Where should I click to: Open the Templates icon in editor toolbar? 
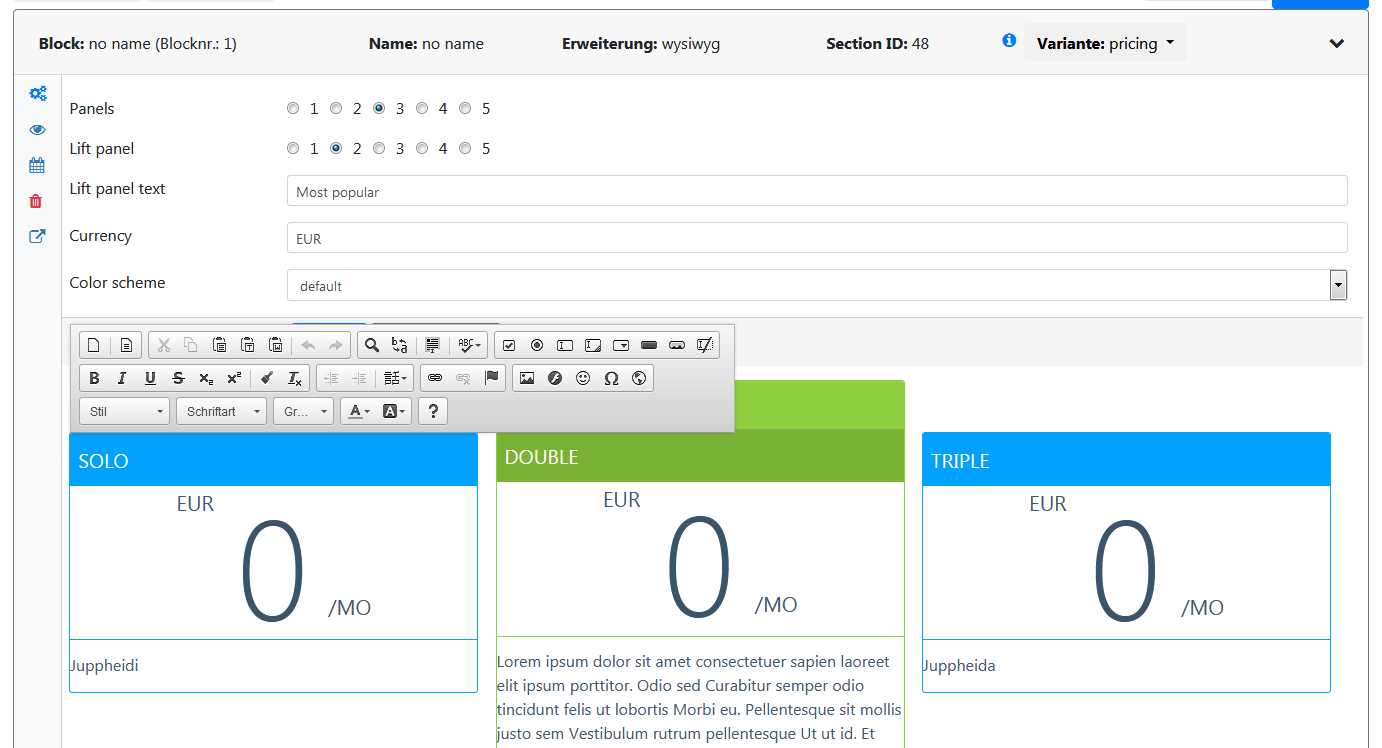click(x=126, y=345)
